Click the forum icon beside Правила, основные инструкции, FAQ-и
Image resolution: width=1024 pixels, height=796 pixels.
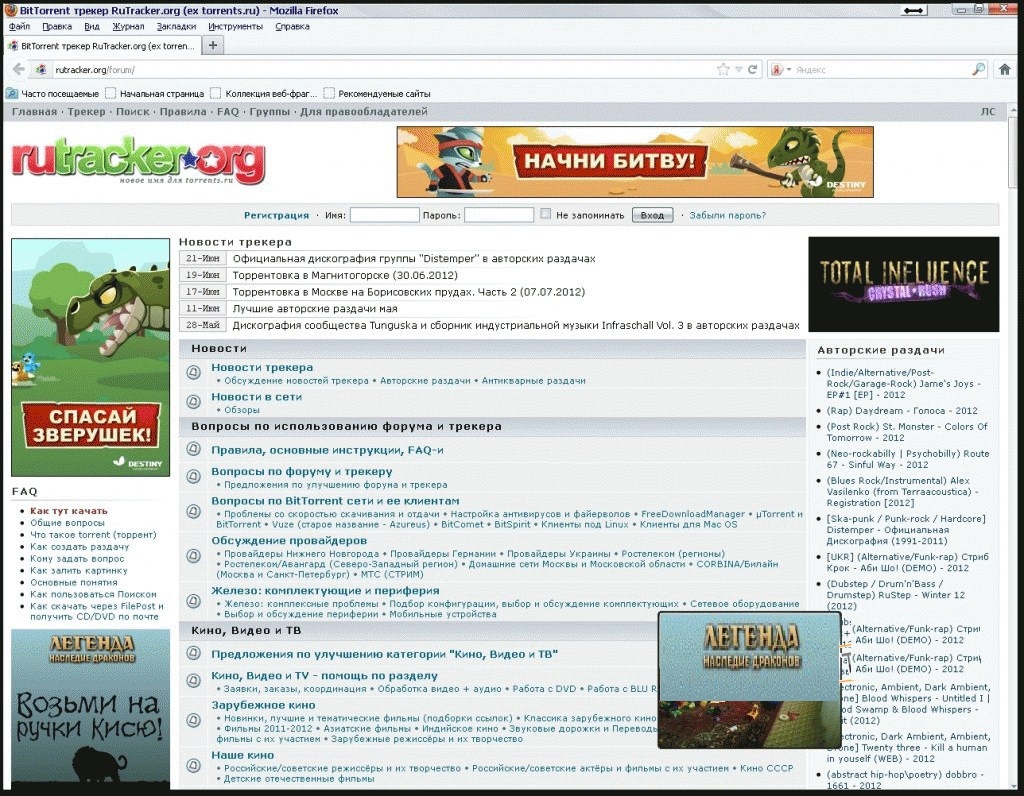pos(193,449)
